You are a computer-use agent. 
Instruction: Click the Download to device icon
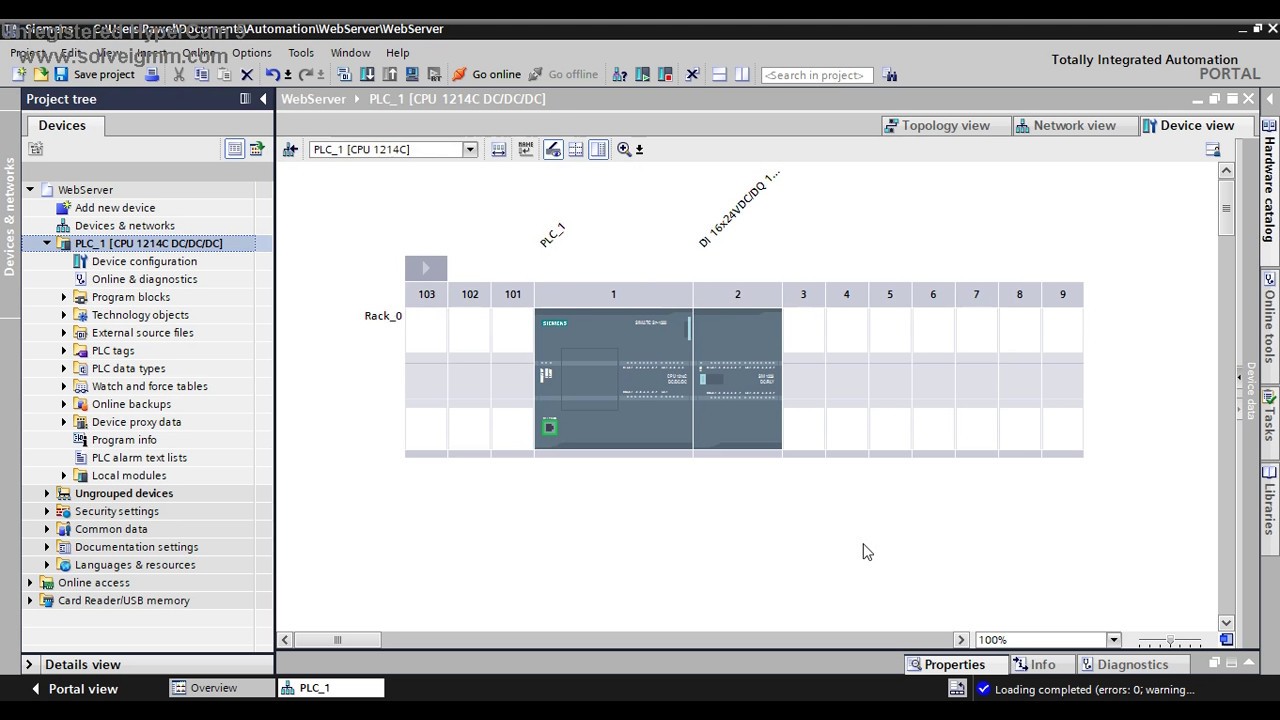tap(367, 74)
